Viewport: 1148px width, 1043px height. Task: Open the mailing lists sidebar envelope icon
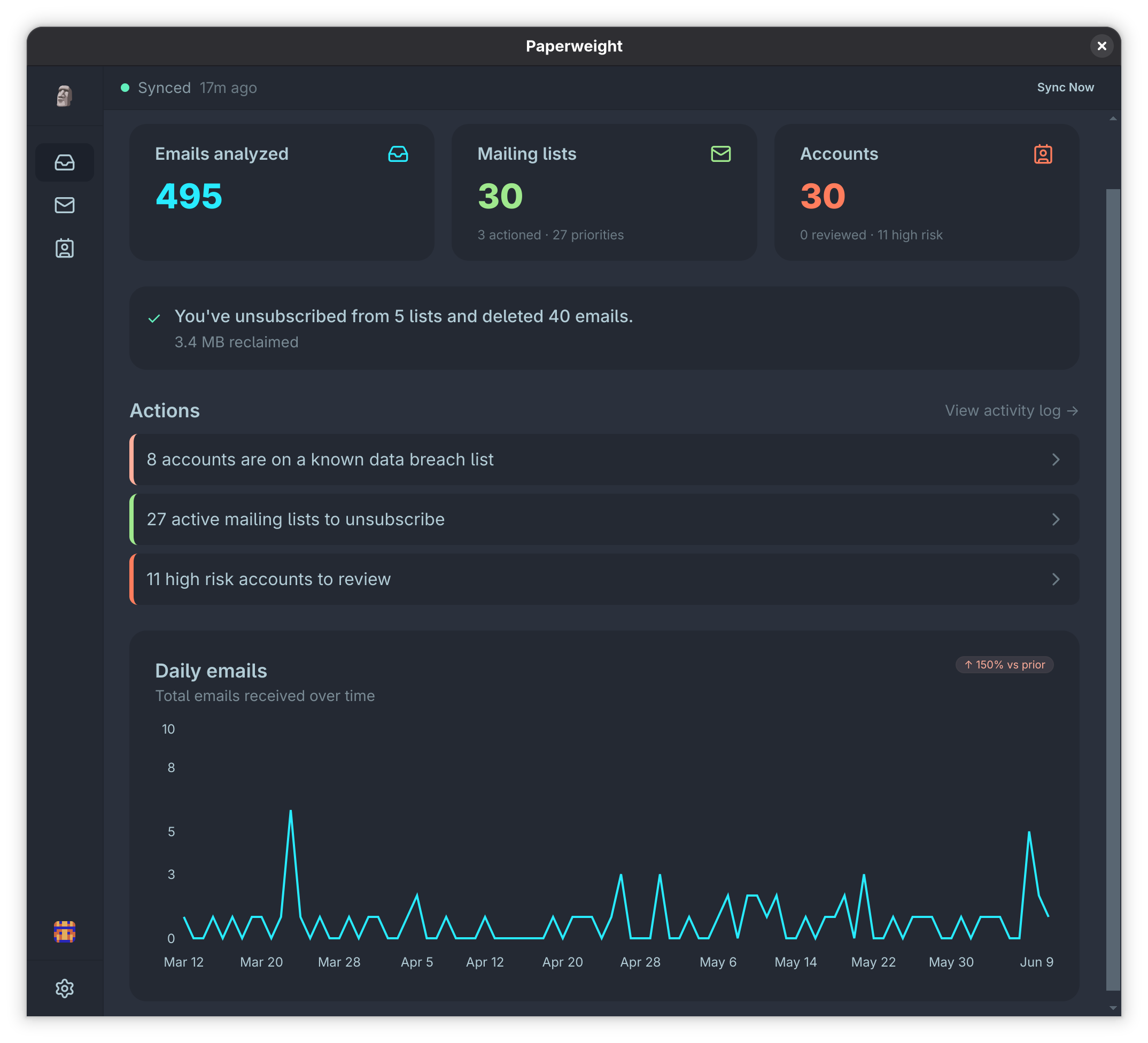pyautogui.click(x=64, y=205)
